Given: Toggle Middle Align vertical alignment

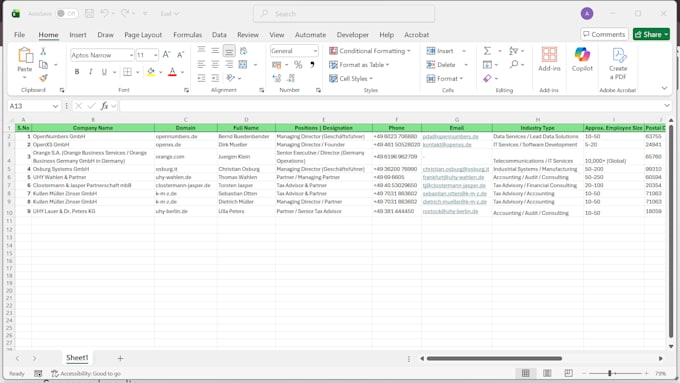Looking at the screenshot, I should coord(215,51).
